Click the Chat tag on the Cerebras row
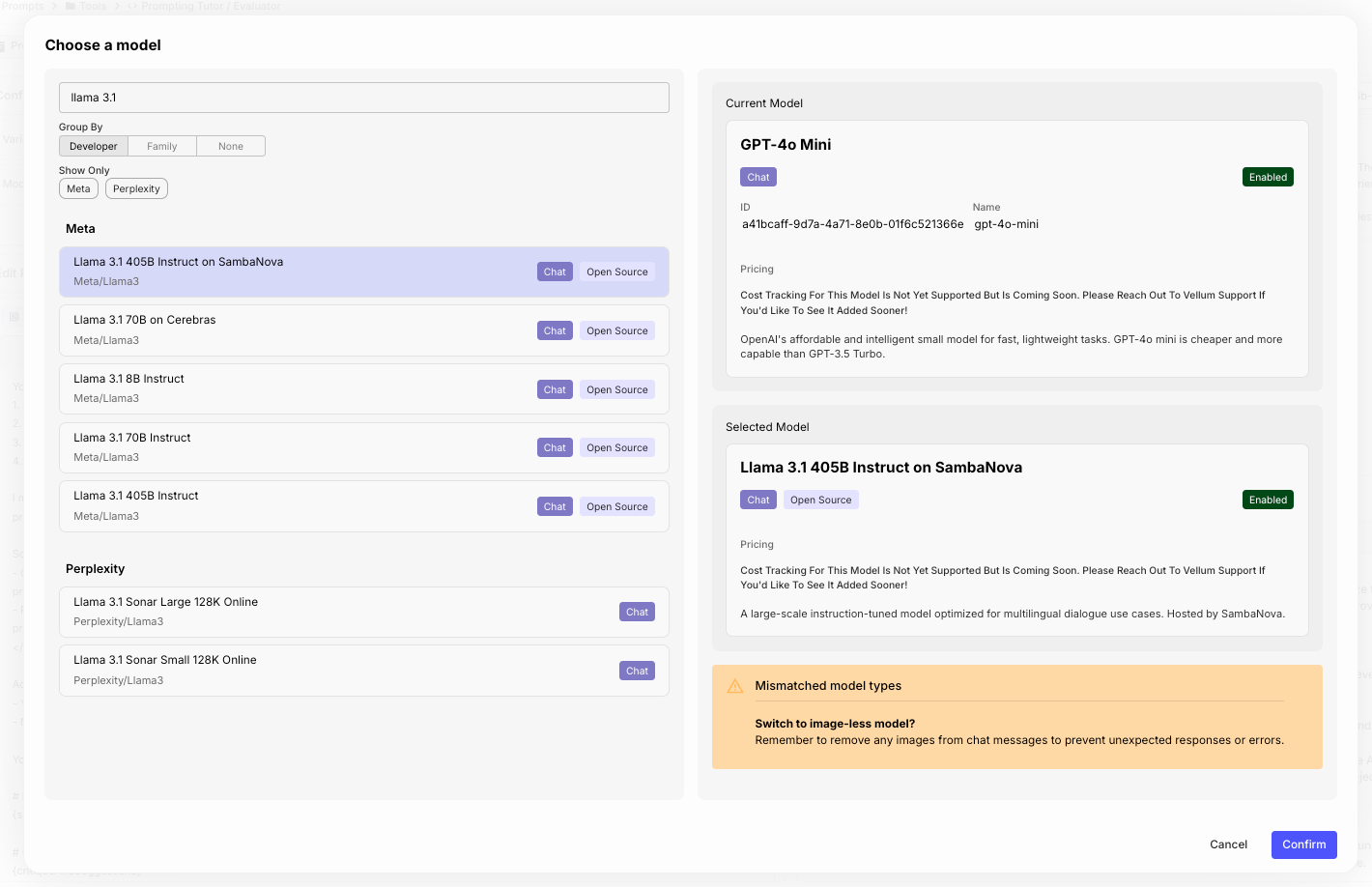The height and width of the screenshot is (887, 1372). click(555, 330)
